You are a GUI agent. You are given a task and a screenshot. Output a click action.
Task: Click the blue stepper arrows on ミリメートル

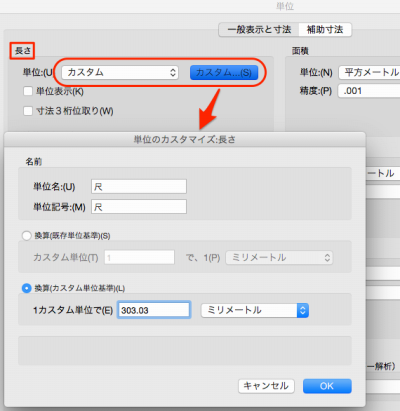click(x=303, y=310)
